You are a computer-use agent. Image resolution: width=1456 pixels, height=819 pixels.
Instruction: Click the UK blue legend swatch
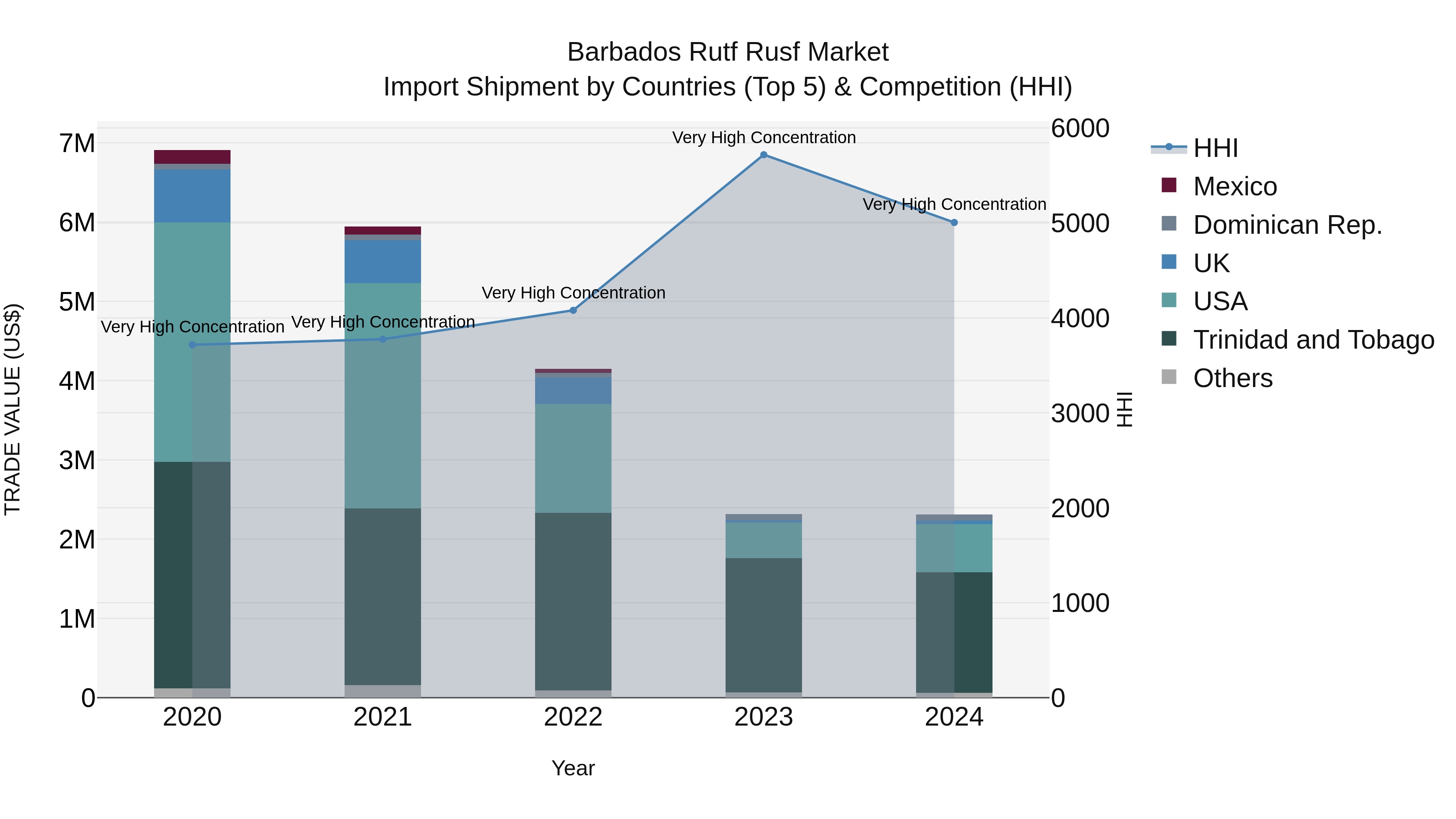coord(1169,262)
